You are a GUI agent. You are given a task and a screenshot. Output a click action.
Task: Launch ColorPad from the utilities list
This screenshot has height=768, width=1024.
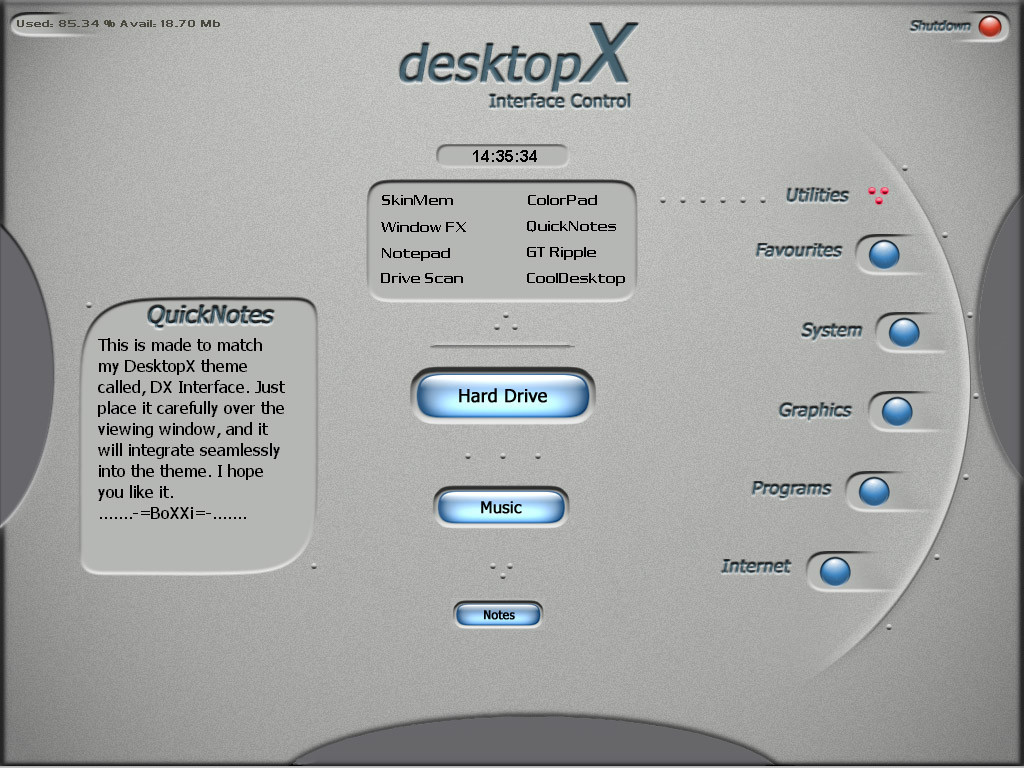[x=562, y=200]
